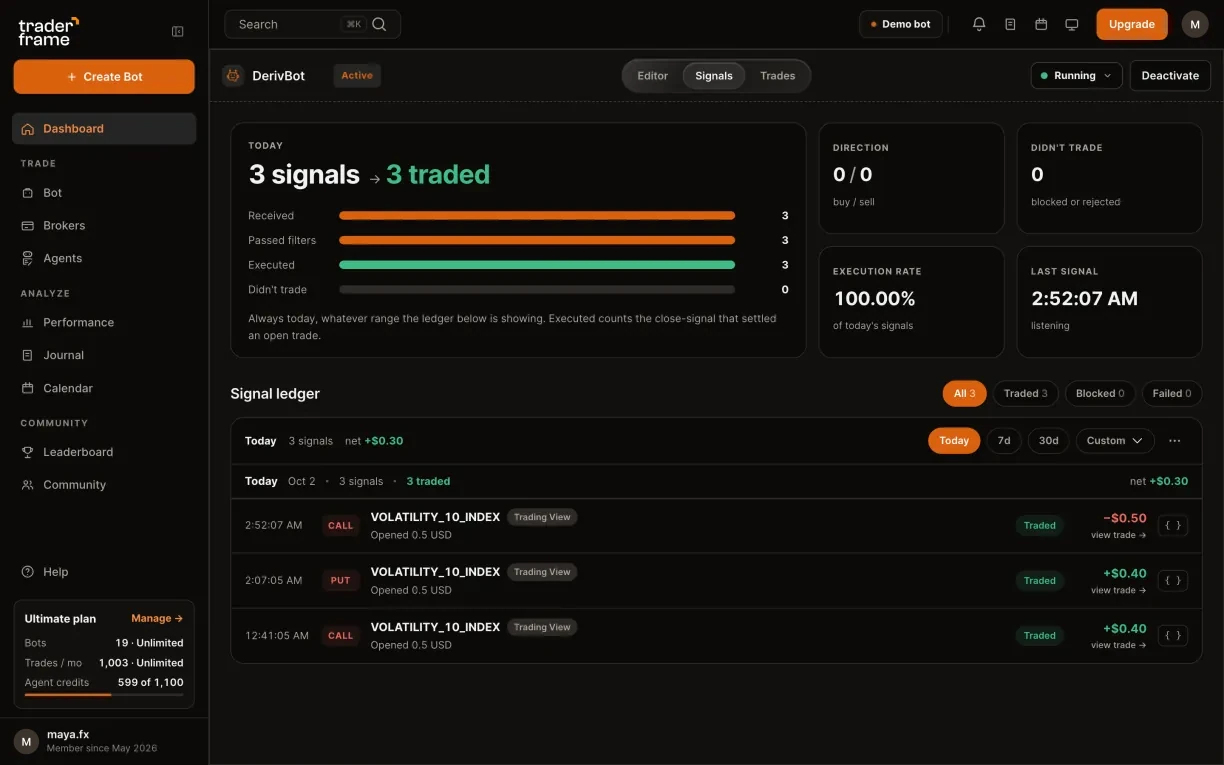
Task: Click the DerivBot robot avatar icon
Action: tap(233, 75)
